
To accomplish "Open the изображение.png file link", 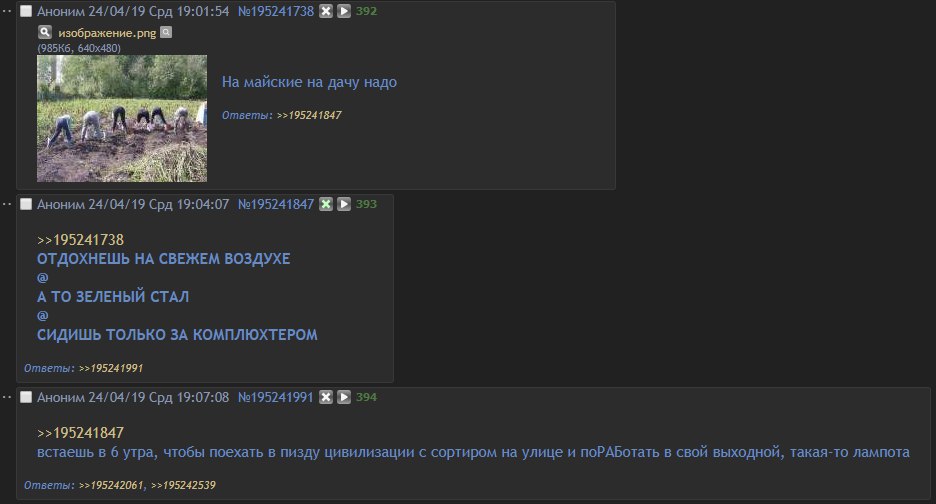I will (x=107, y=33).
